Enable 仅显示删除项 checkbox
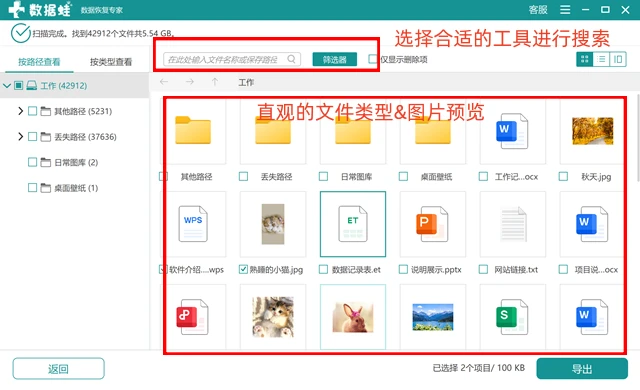The width and height of the screenshot is (640, 390). (x=372, y=59)
